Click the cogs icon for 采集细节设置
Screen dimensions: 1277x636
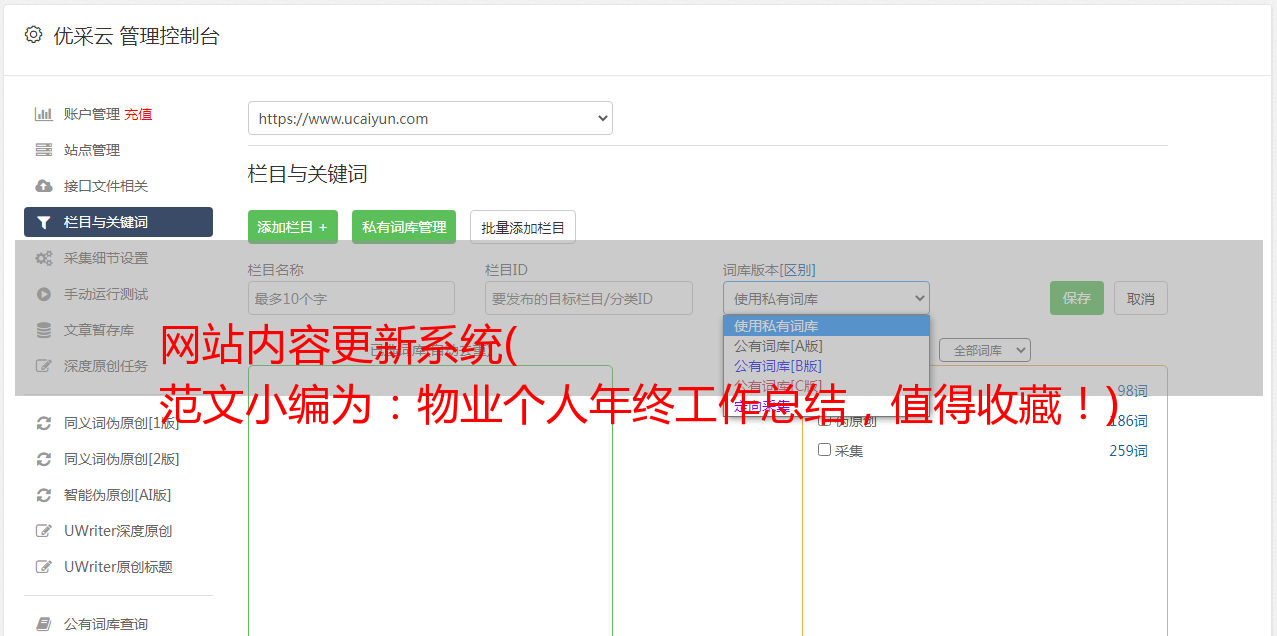click(x=43, y=258)
